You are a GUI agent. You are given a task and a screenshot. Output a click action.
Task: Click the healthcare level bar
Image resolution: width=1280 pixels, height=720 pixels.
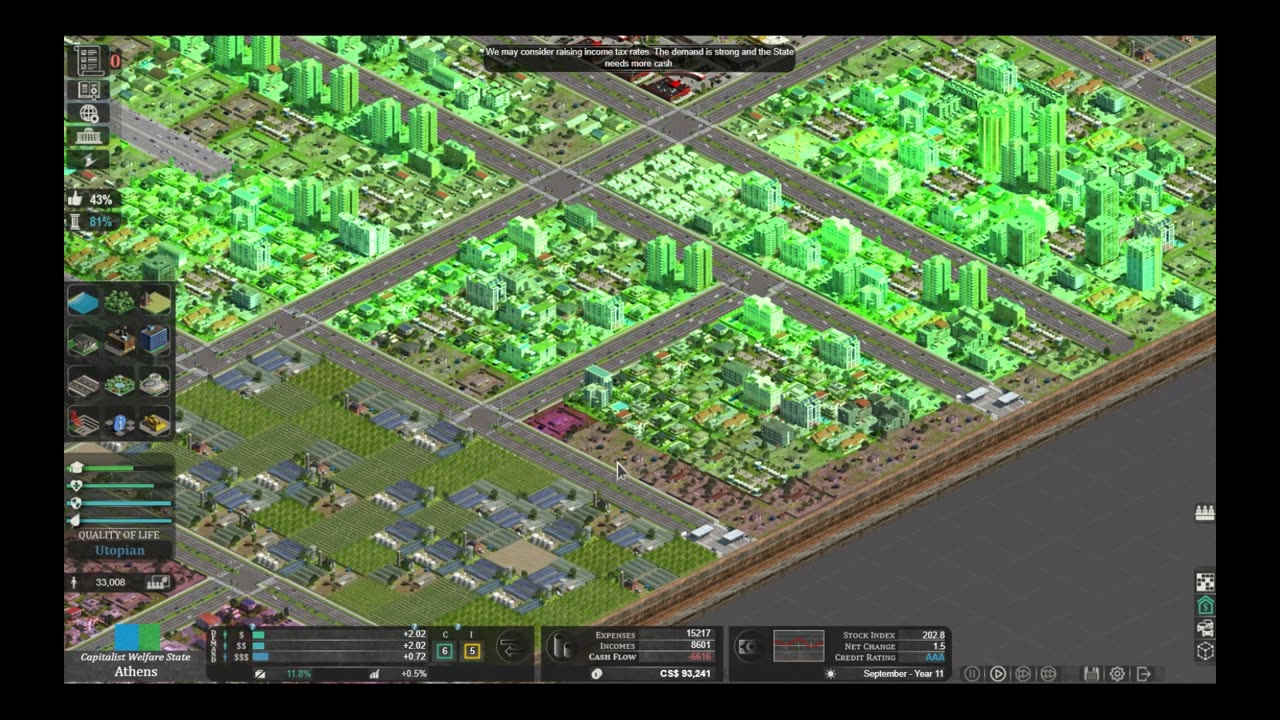(120, 486)
